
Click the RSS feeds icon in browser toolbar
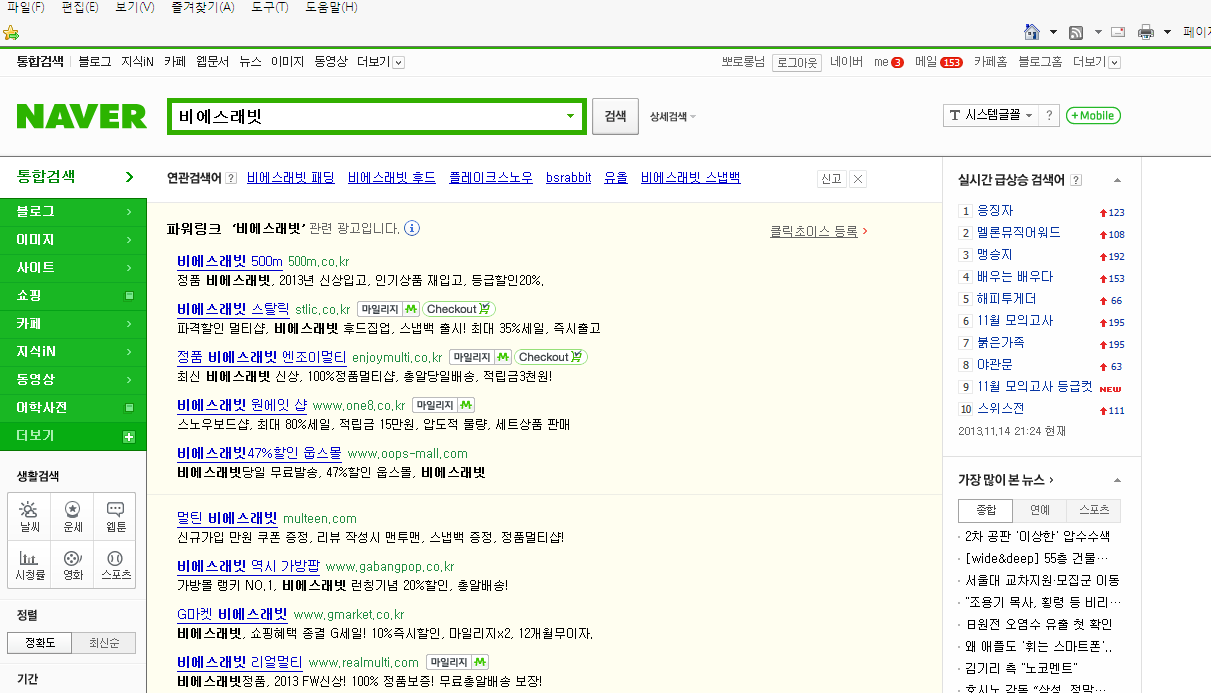1076,32
